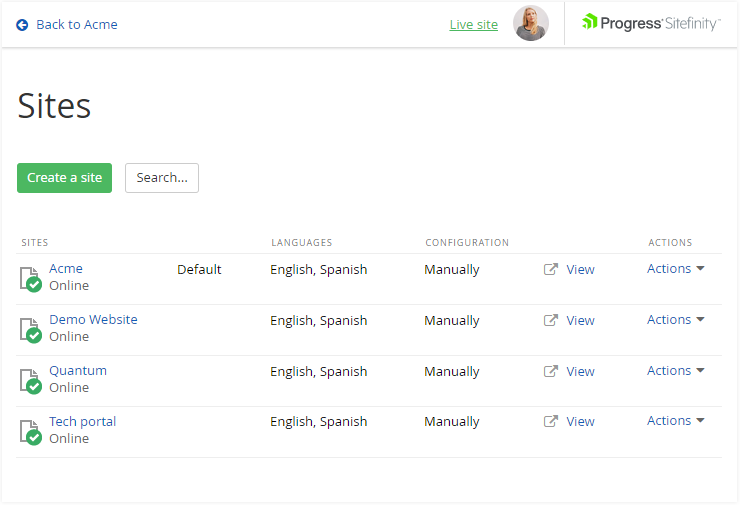Click the Quantum site status icon
This screenshot has height=505, width=740.
tap(31, 381)
